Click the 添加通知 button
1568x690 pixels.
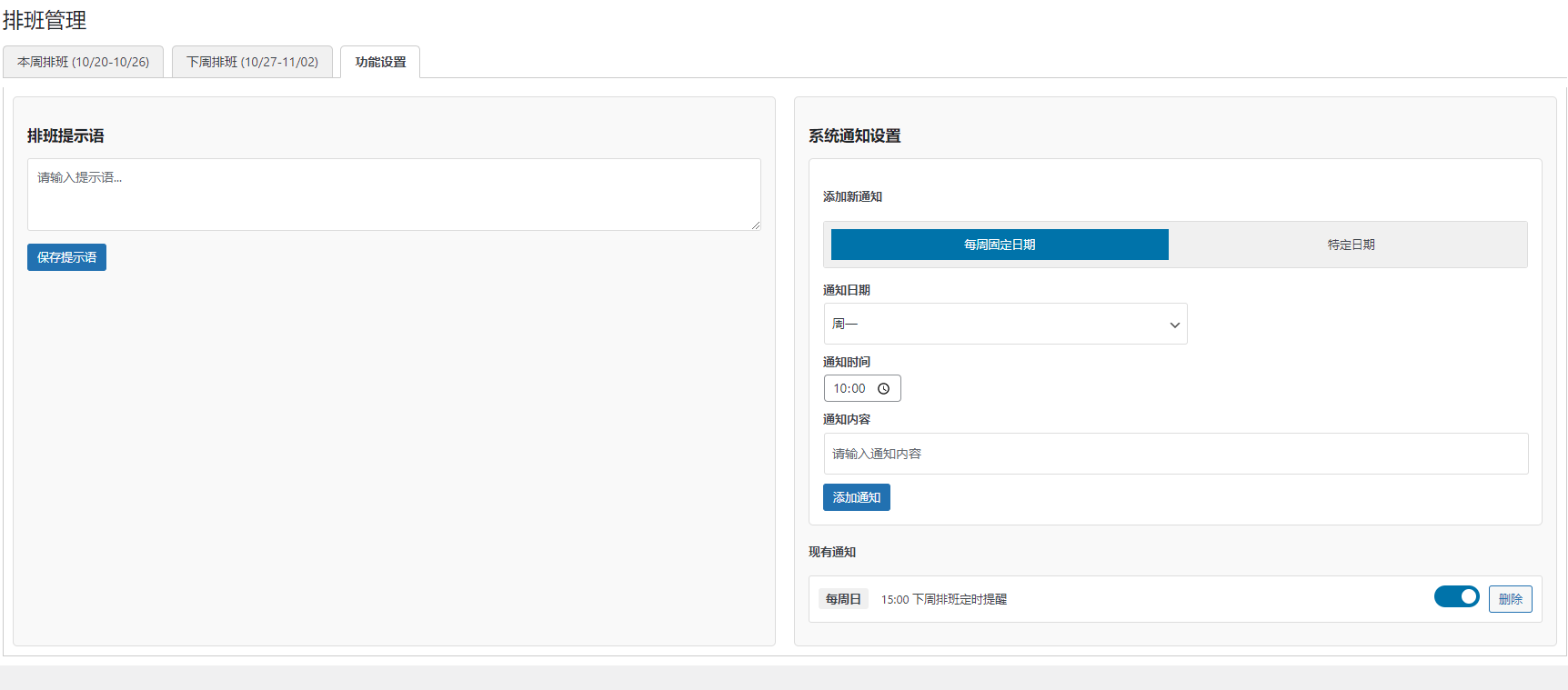point(856,497)
